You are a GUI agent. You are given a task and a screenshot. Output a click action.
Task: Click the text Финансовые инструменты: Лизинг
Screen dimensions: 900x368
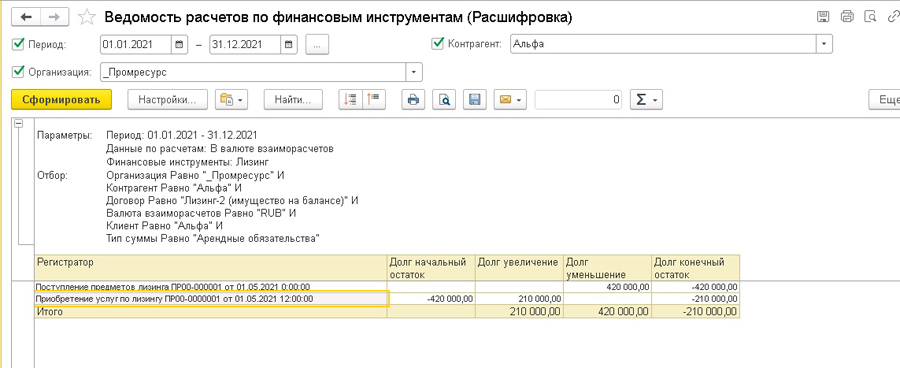tap(188, 162)
